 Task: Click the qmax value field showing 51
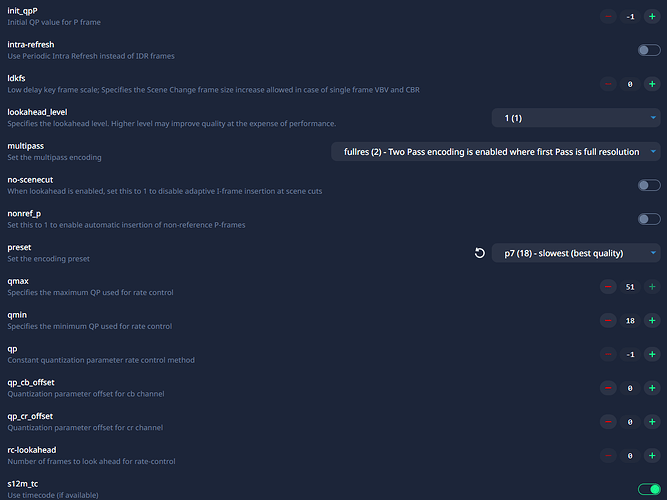point(630,287)
